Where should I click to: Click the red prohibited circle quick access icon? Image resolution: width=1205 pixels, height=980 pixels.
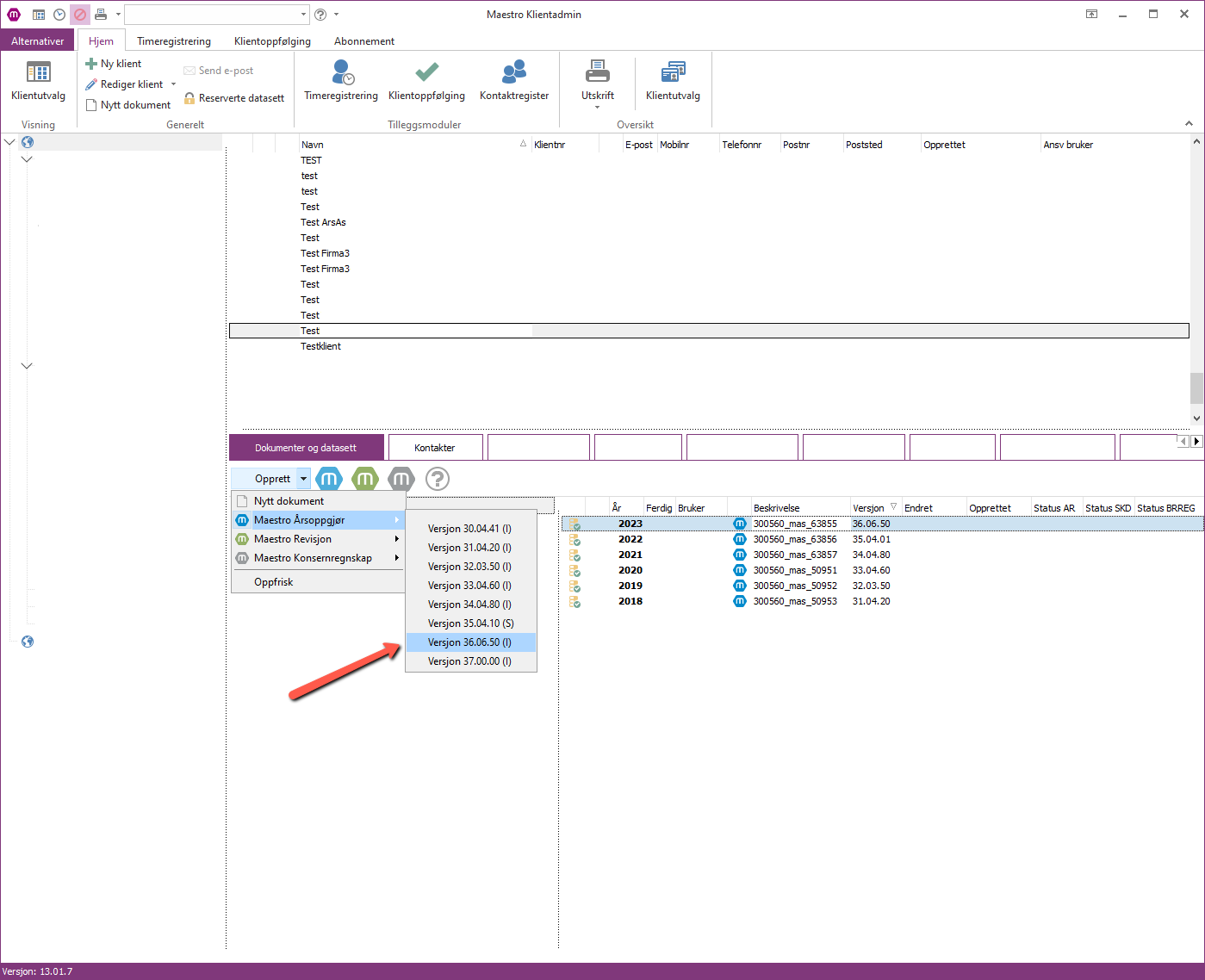[80, 15]
